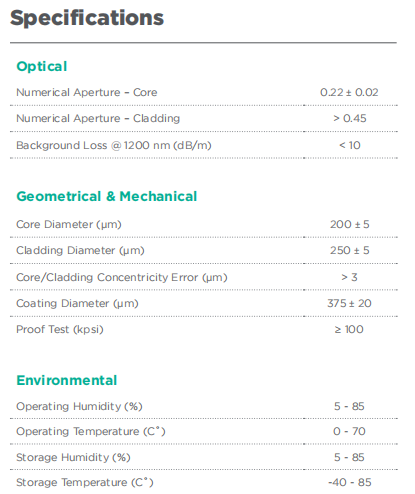This screenshot has height=494, width=415.
Task: Click the Geometrical & Mechanical heading
Action: (107, 196)
